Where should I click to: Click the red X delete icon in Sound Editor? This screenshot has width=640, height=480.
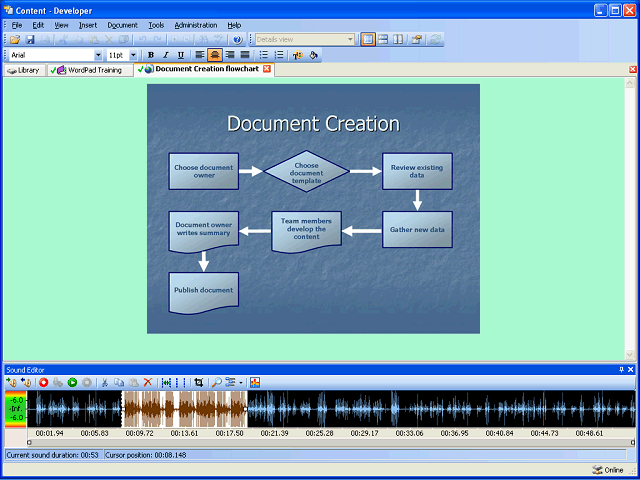point(148,382)
